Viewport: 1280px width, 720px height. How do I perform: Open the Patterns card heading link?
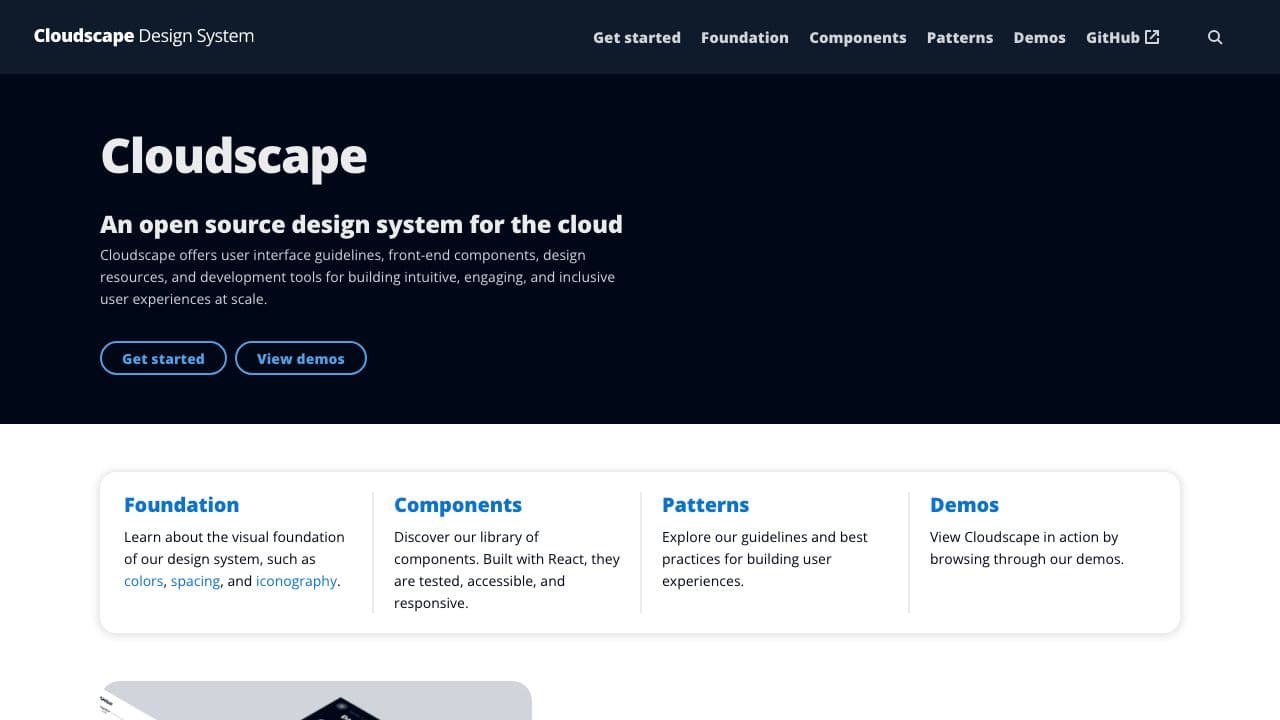pyautogui.click(x=705, y=505)
